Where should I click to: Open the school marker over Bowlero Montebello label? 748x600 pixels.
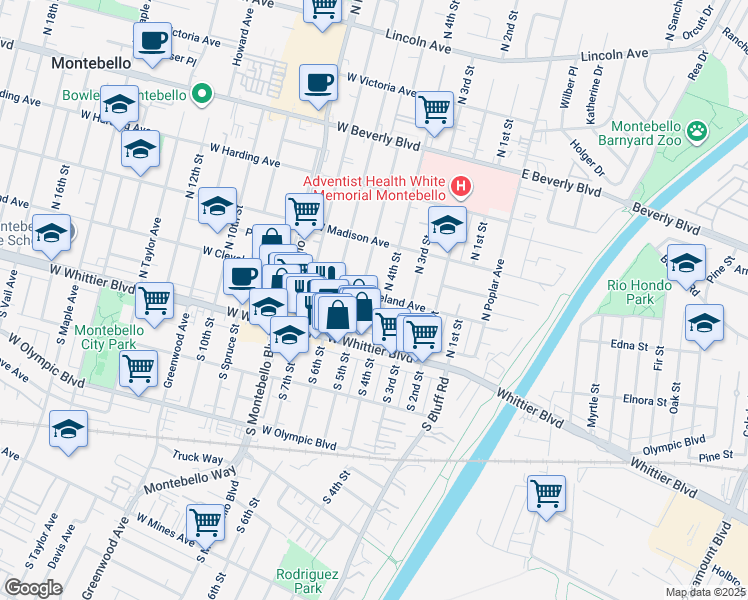119,105
